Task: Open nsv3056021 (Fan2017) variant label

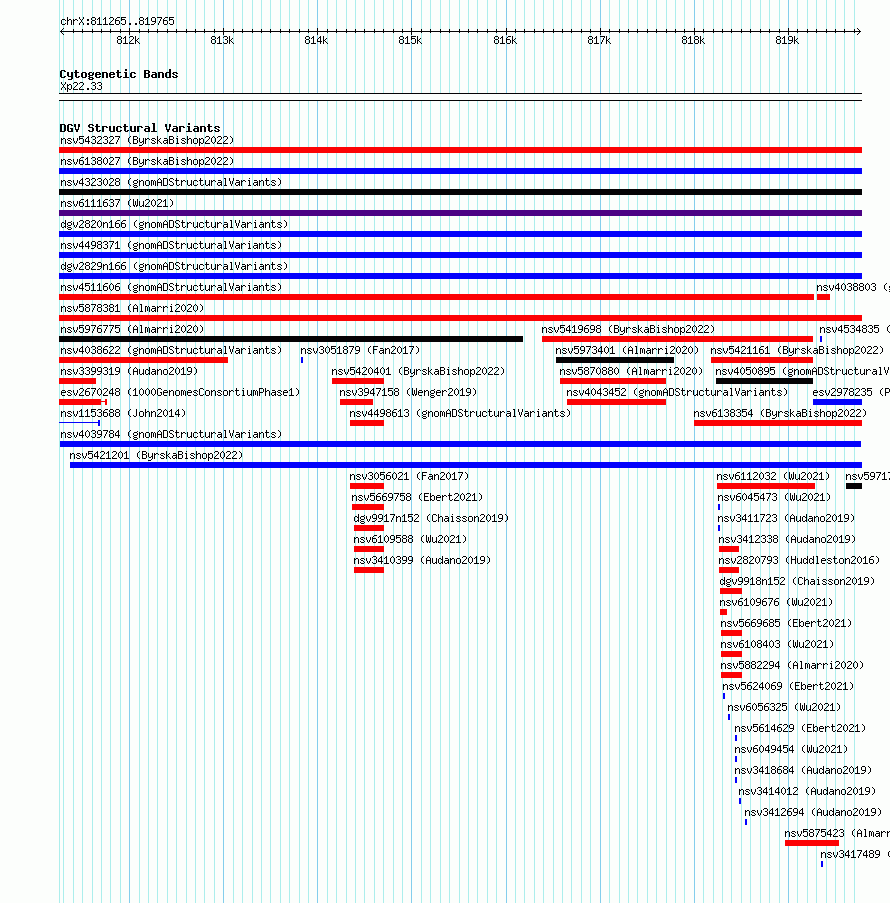Action: click(x=409, y=477)
